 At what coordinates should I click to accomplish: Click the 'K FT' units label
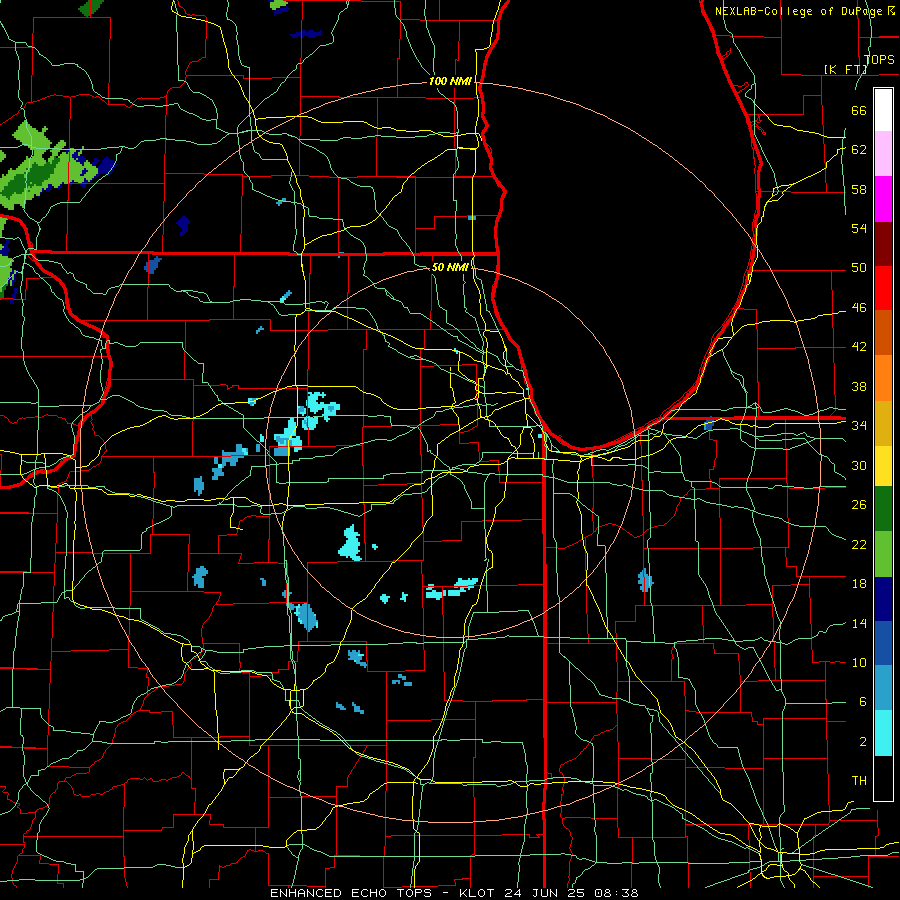(845, 69)
